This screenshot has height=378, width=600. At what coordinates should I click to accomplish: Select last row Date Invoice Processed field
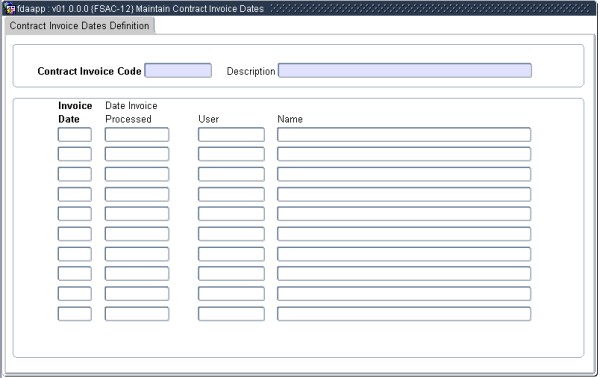coord(137,314)
